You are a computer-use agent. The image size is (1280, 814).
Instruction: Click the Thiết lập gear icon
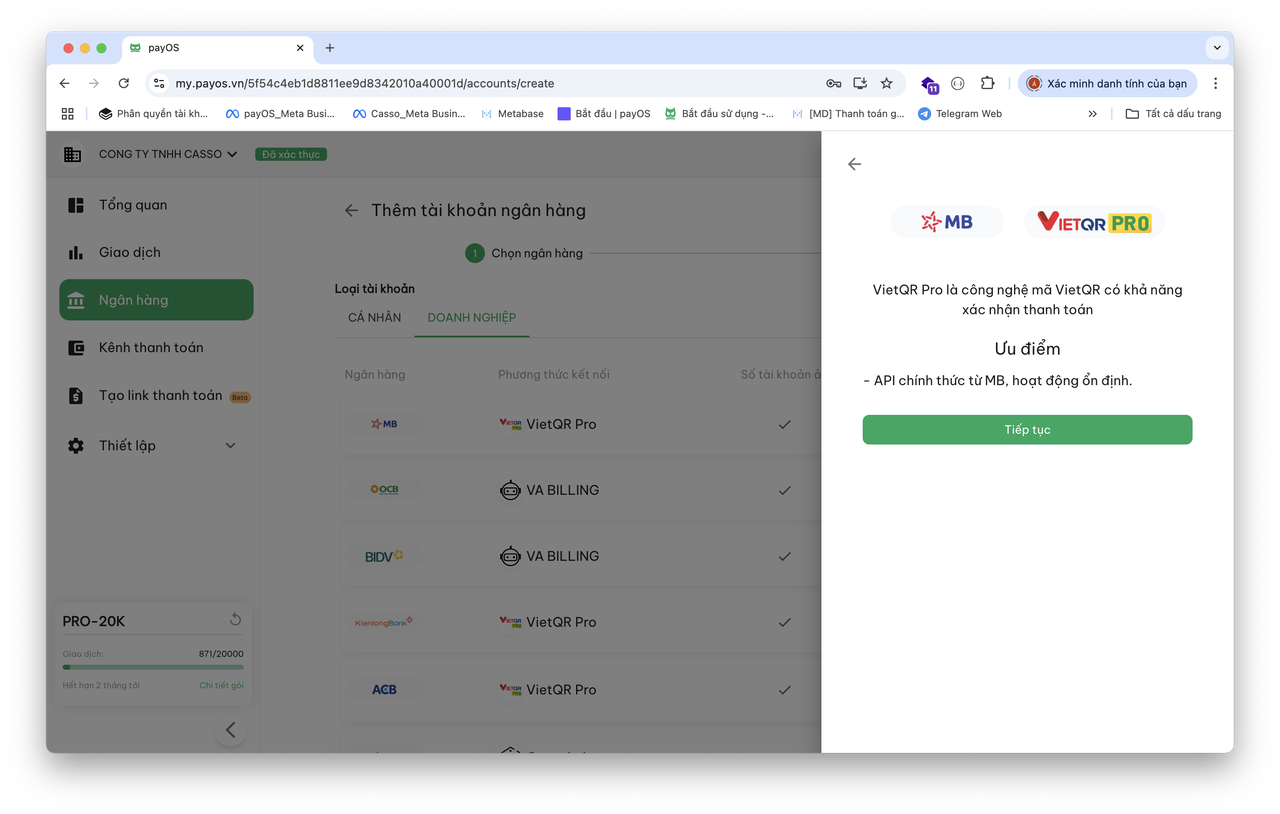[76, 446]
